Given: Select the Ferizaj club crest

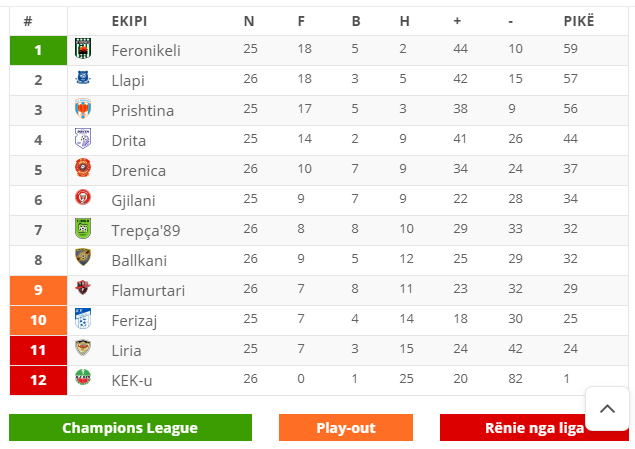Looking at the screenshot, I should pos(83,318).
